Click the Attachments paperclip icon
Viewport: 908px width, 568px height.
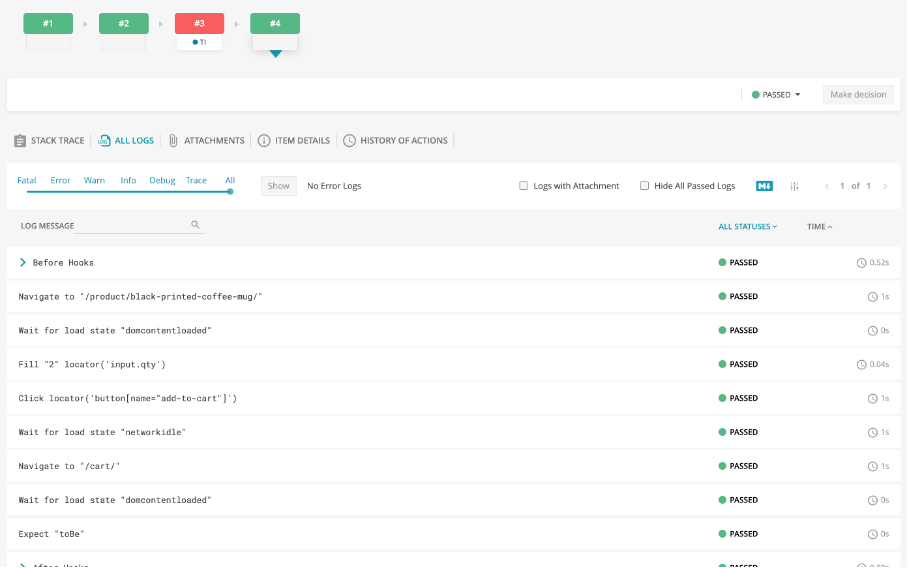[173, 141]
